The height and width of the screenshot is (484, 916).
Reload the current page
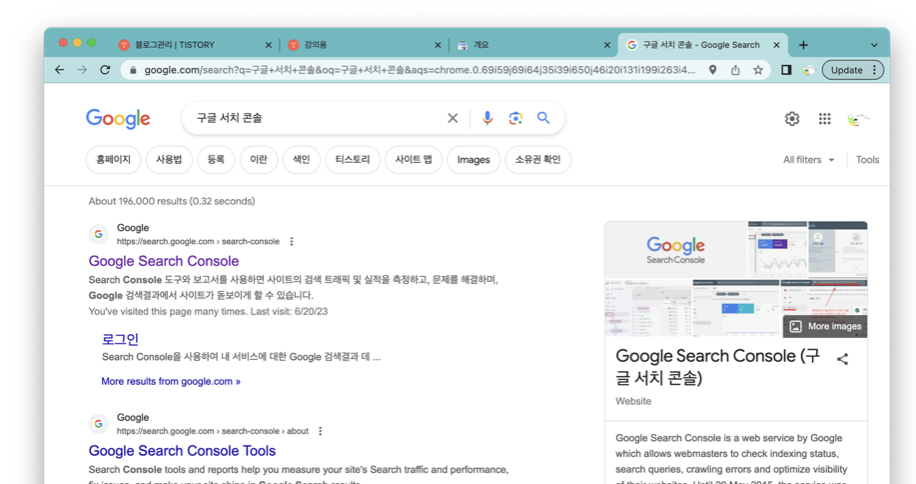(x=105, y=70)
